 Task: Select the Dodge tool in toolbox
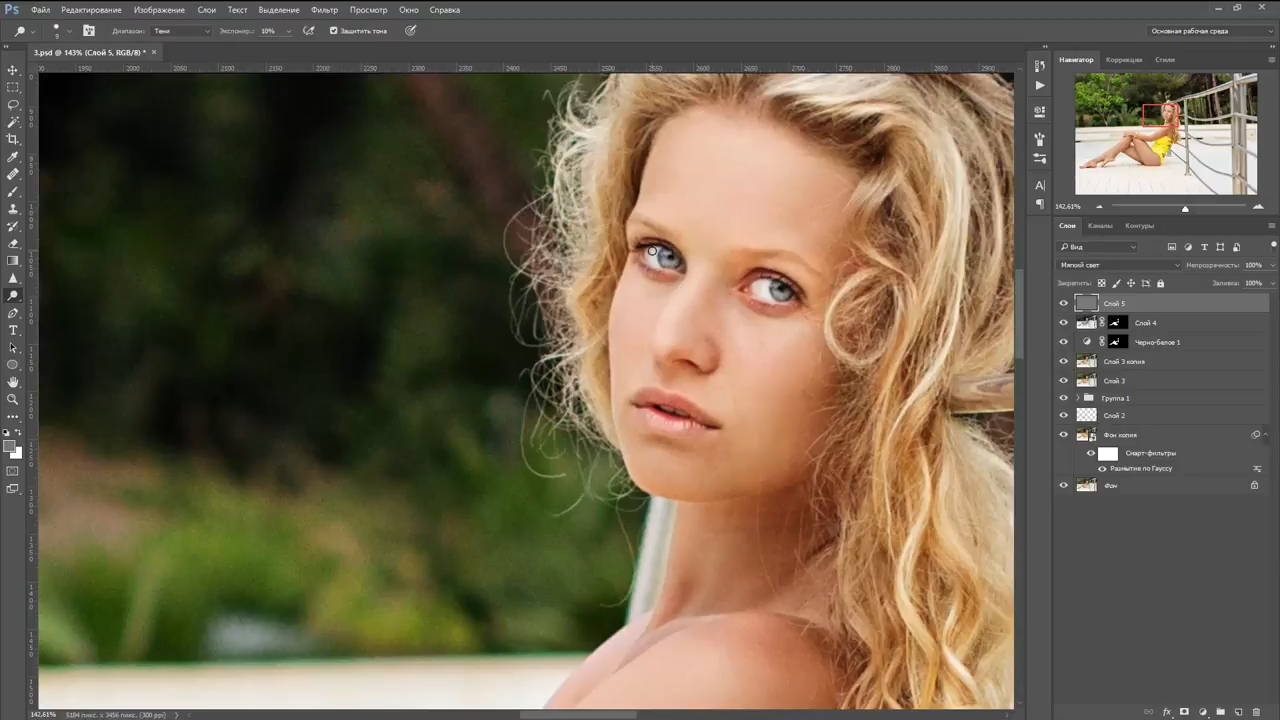click(13, 296)
